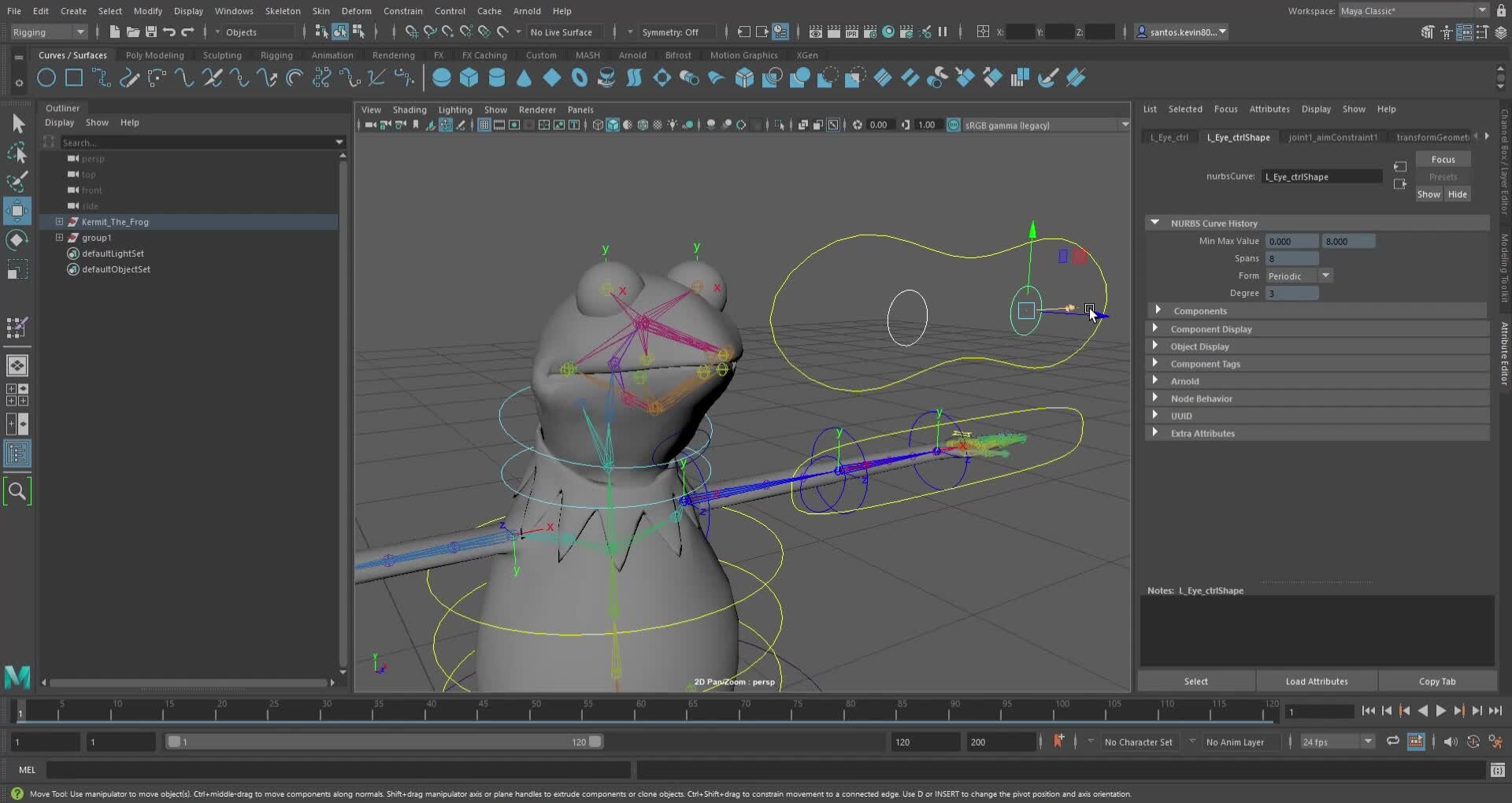Screen dimensions: 1512x803
Task: Open the Rigging menu set dropdown
Action: [49, 32]
